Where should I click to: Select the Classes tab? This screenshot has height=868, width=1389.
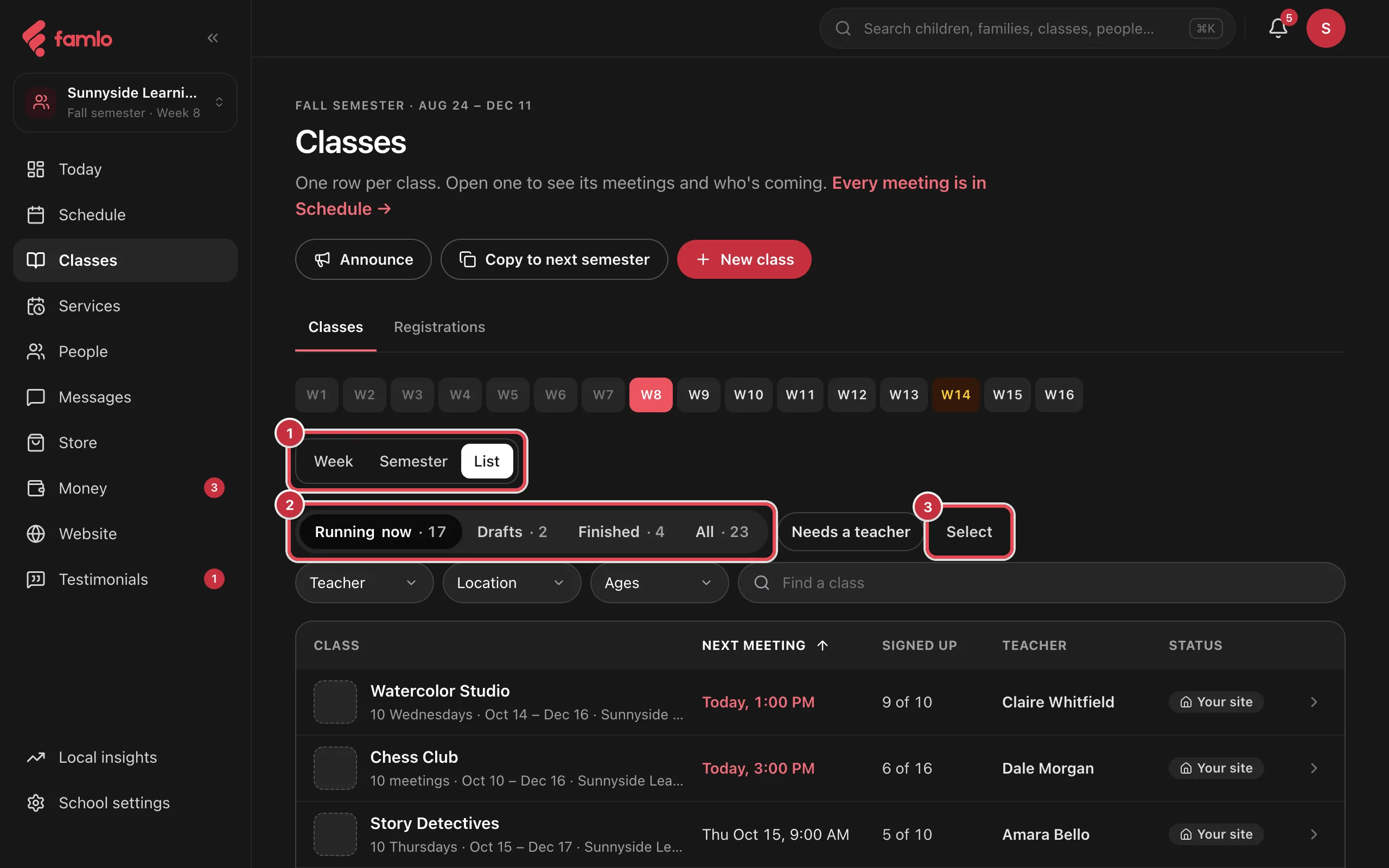pyautogui.click(x=335, y=327)
